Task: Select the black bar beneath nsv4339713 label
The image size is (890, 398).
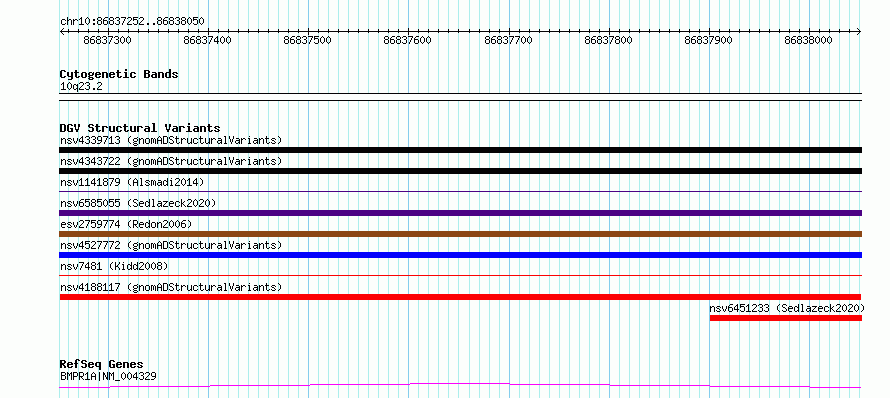Action: point(460,150)
